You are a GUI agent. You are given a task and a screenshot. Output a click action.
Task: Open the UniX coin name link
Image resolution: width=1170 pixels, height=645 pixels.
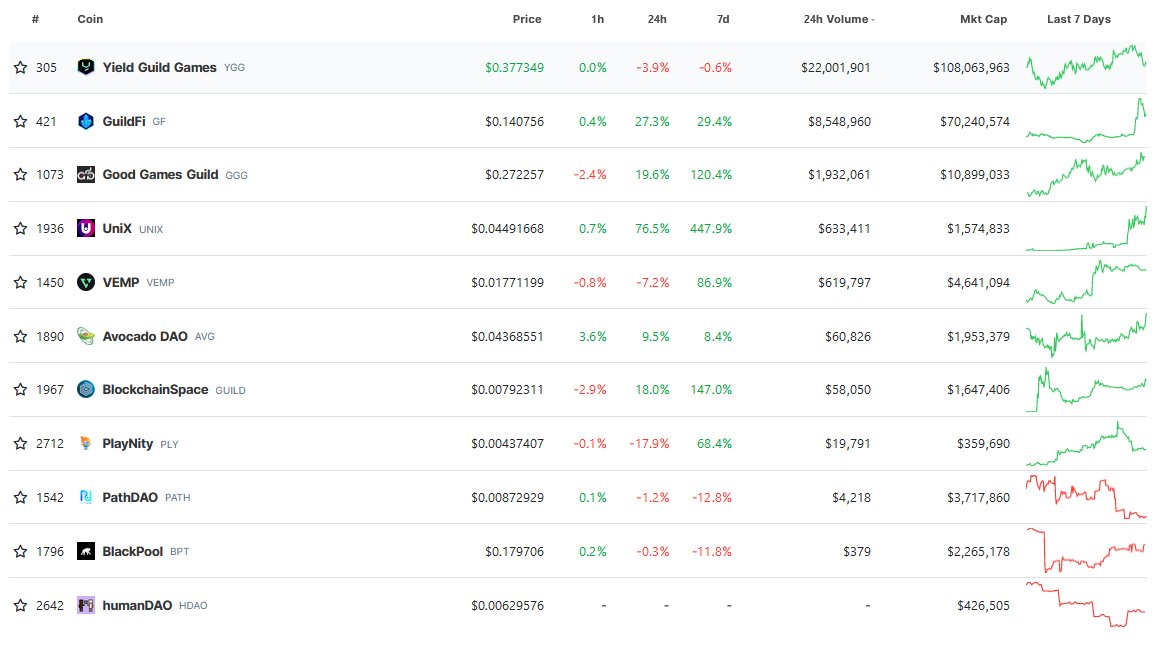tap(117, 228)
